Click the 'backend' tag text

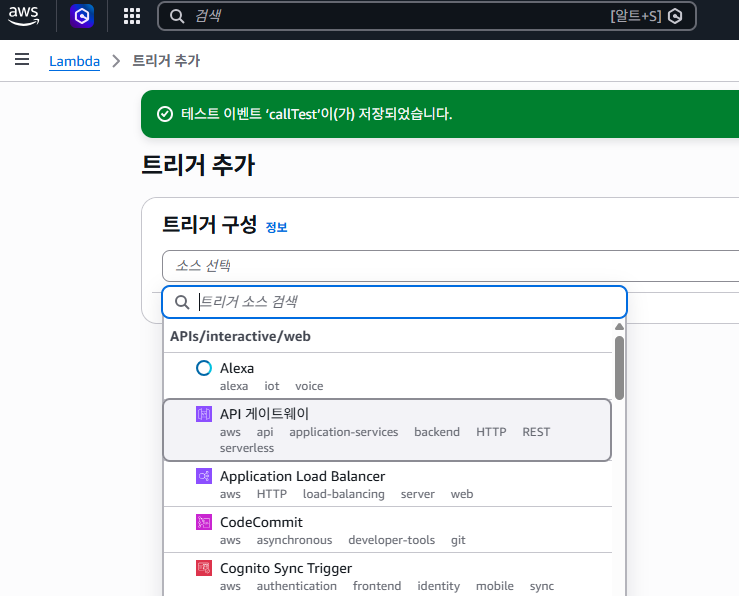pos(437,432)
